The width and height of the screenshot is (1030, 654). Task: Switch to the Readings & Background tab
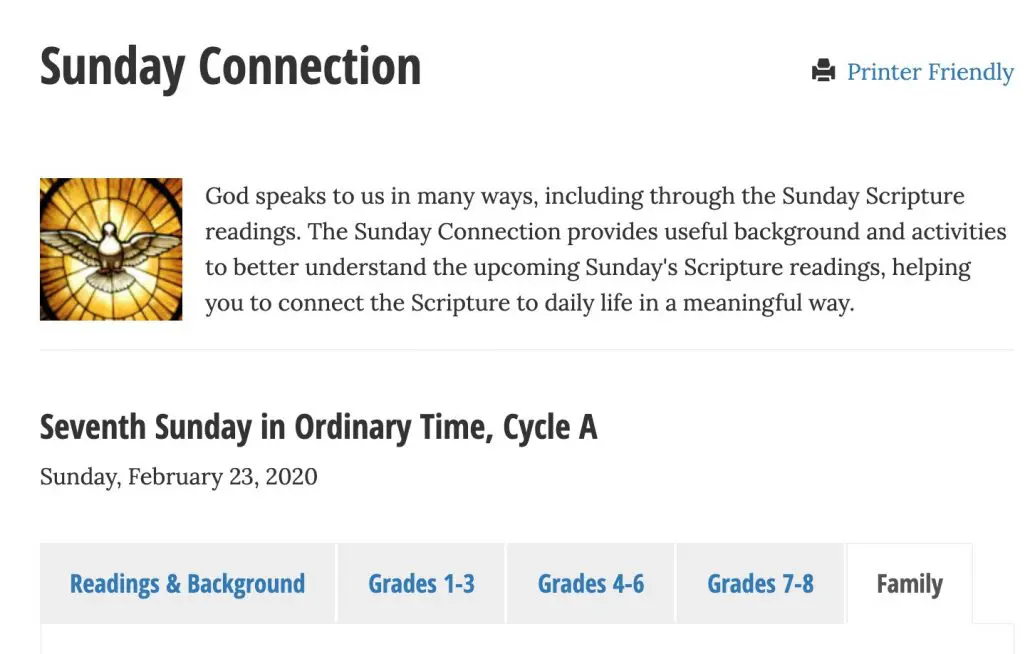[x=187, y=584]
